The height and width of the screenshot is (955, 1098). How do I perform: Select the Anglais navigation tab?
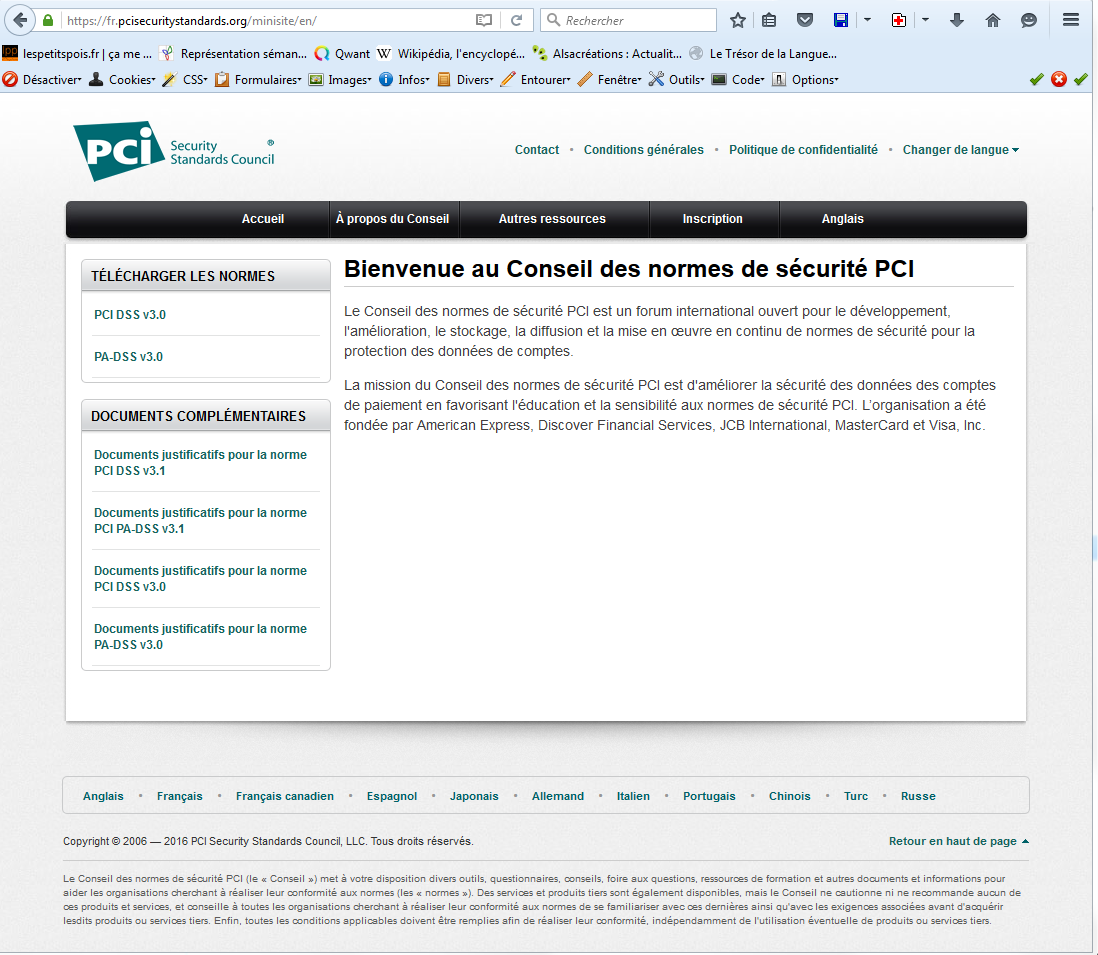tap(842, 219)
